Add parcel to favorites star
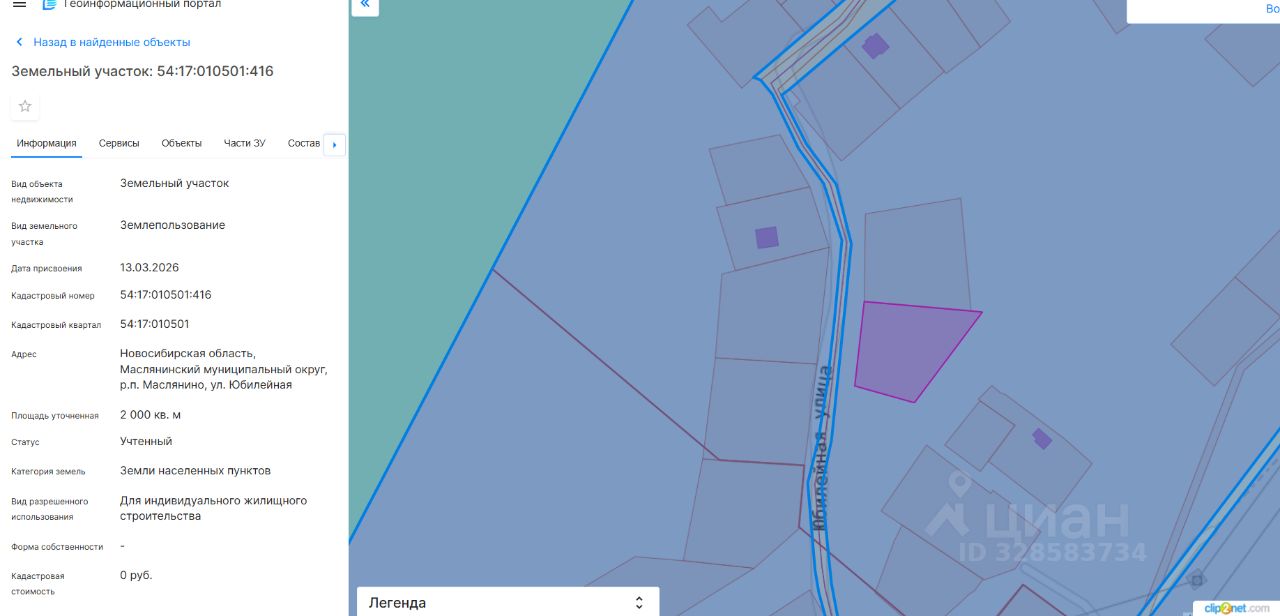Screen dimensions: 1280x616 (25, 106)
